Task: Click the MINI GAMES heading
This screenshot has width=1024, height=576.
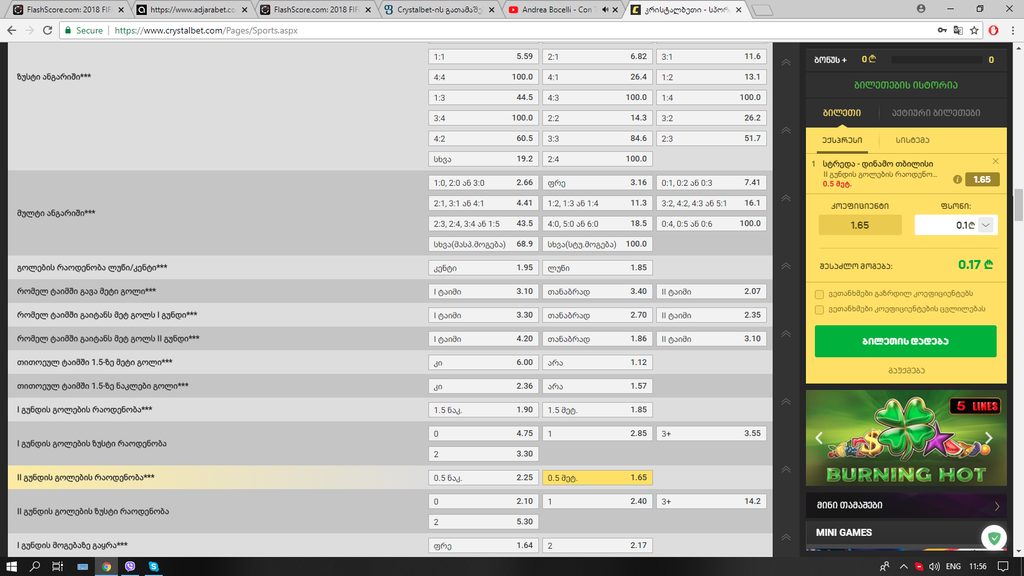Action: [844, 533]
